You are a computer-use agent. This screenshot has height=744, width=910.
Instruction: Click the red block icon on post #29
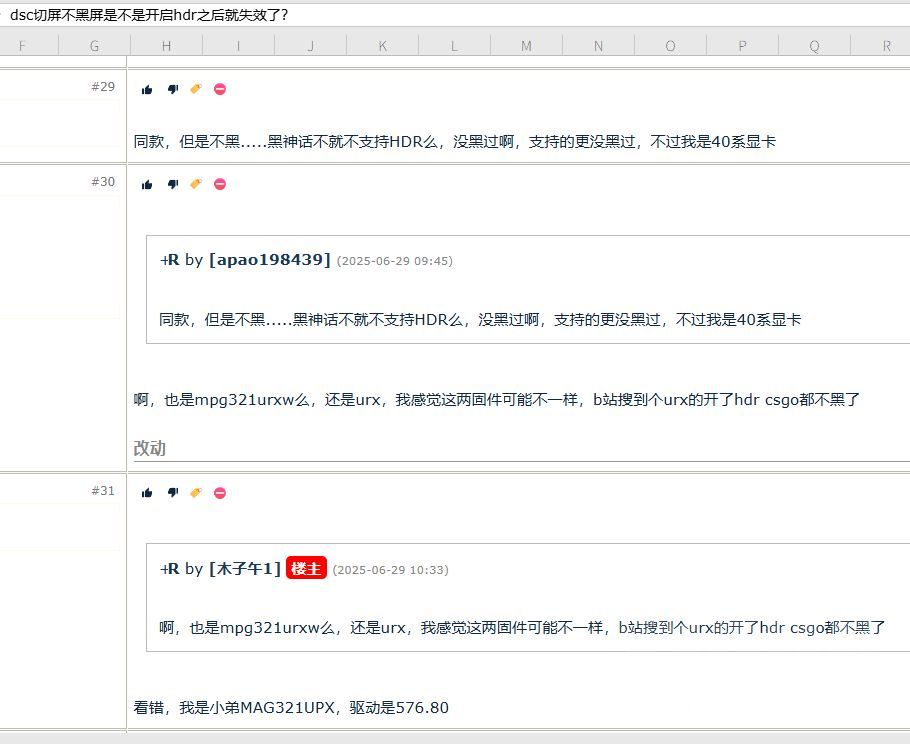[219, 89]
